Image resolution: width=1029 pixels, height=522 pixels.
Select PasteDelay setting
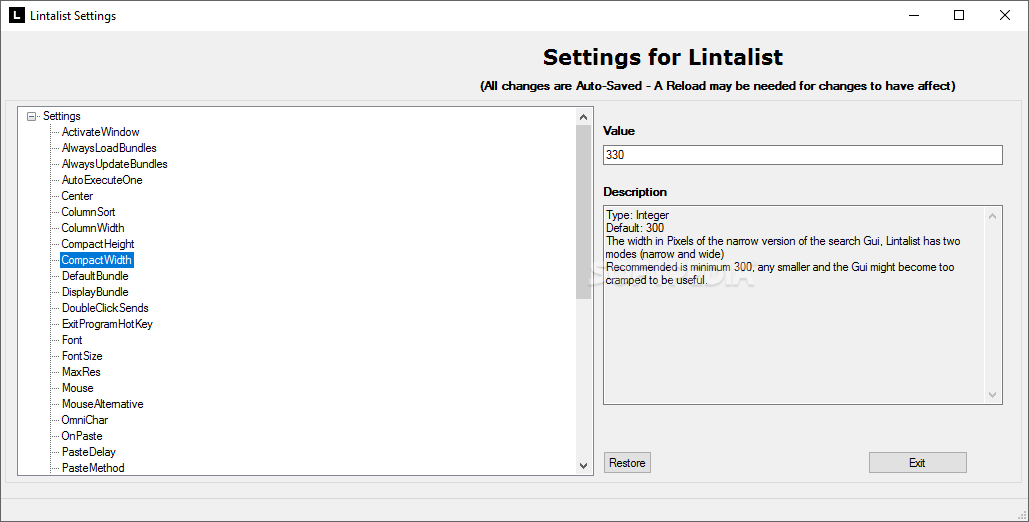89,452
